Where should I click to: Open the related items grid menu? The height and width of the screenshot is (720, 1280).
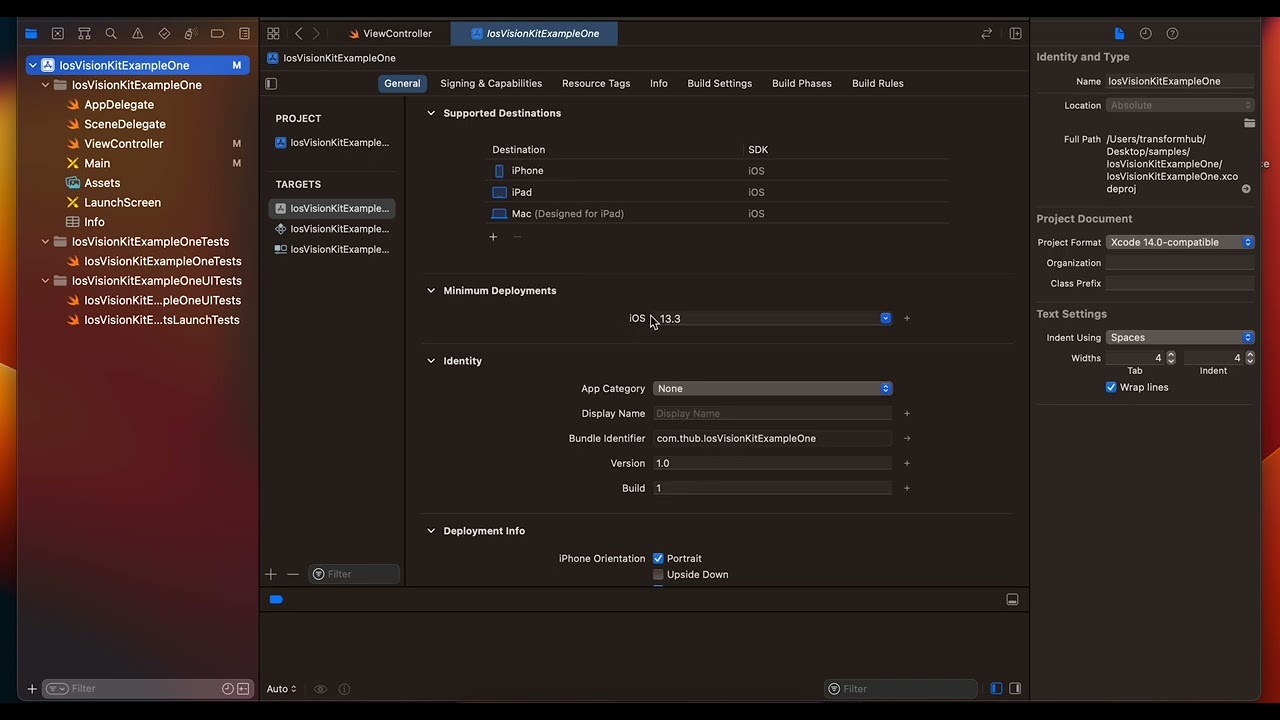coord(273,33)
